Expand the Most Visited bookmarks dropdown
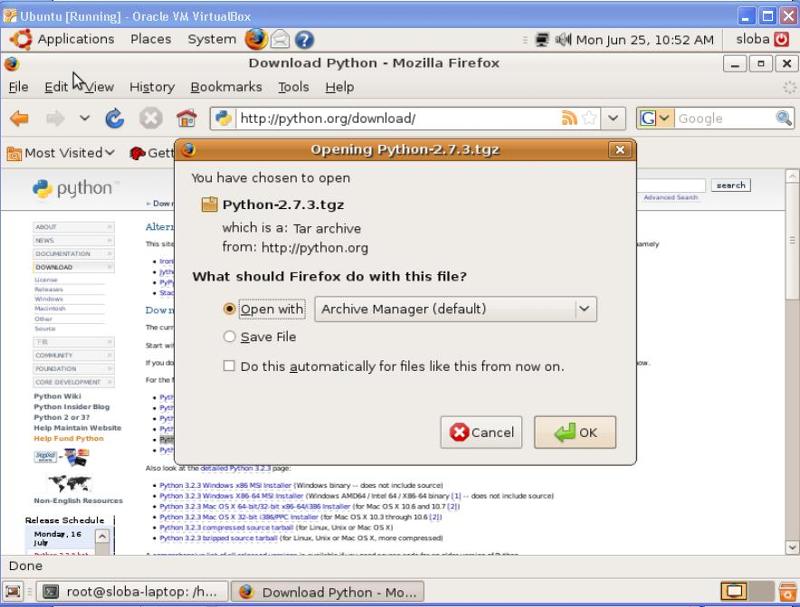Screen dimensions: 800x607 click(110, 153)
